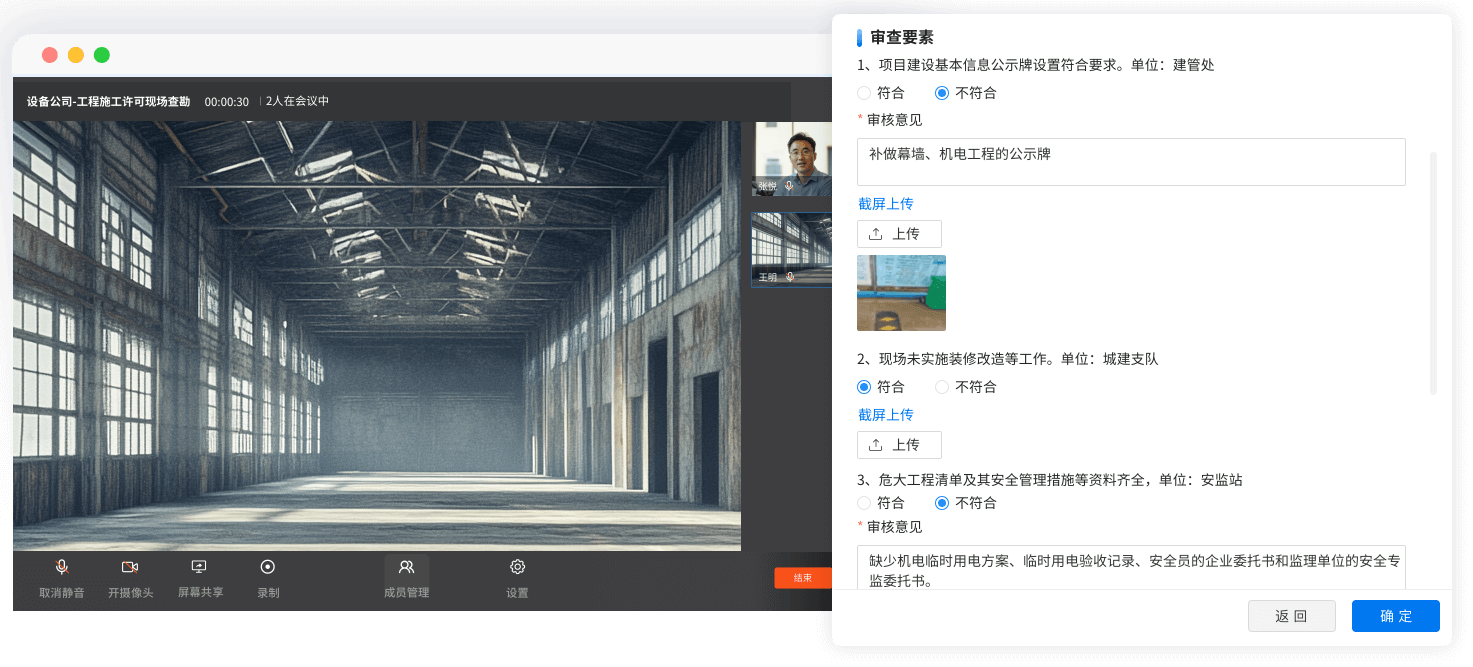This screenshot has height=667, width=1473.
Task: Open the member management panel
Action: click(406, 568)
